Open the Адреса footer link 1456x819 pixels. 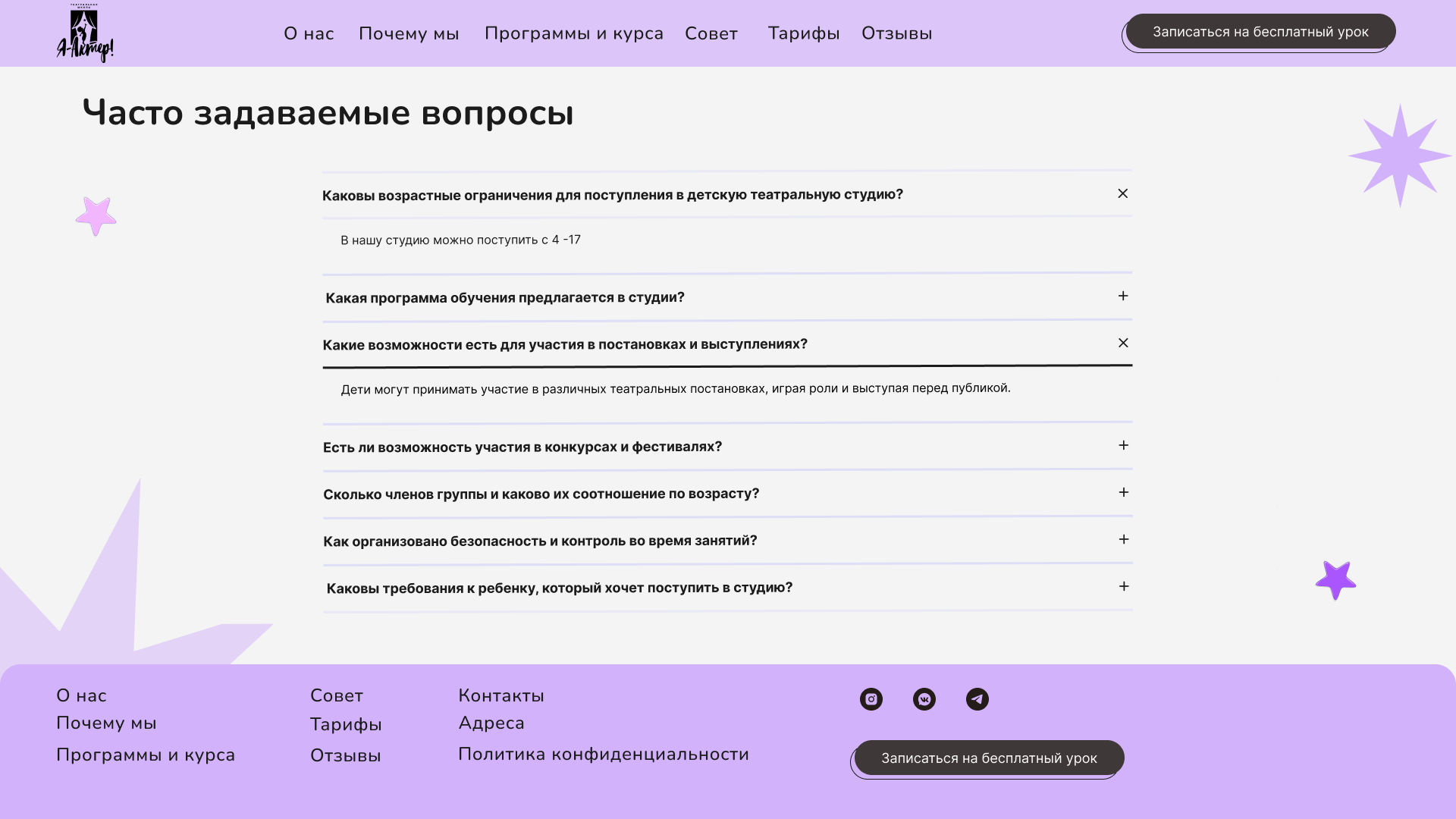coord(491,723)
